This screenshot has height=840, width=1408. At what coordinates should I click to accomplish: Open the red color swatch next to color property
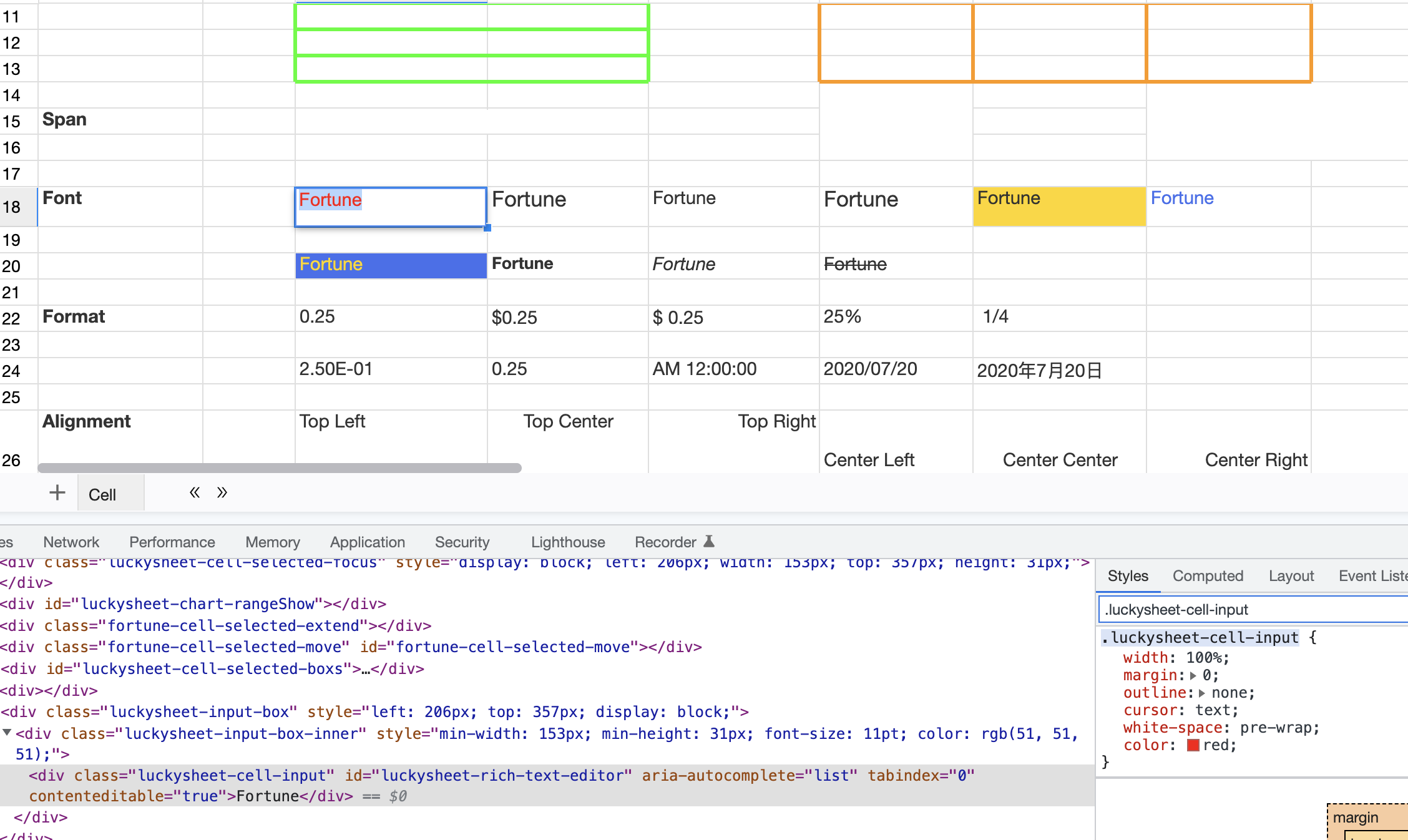[1193, 745]
